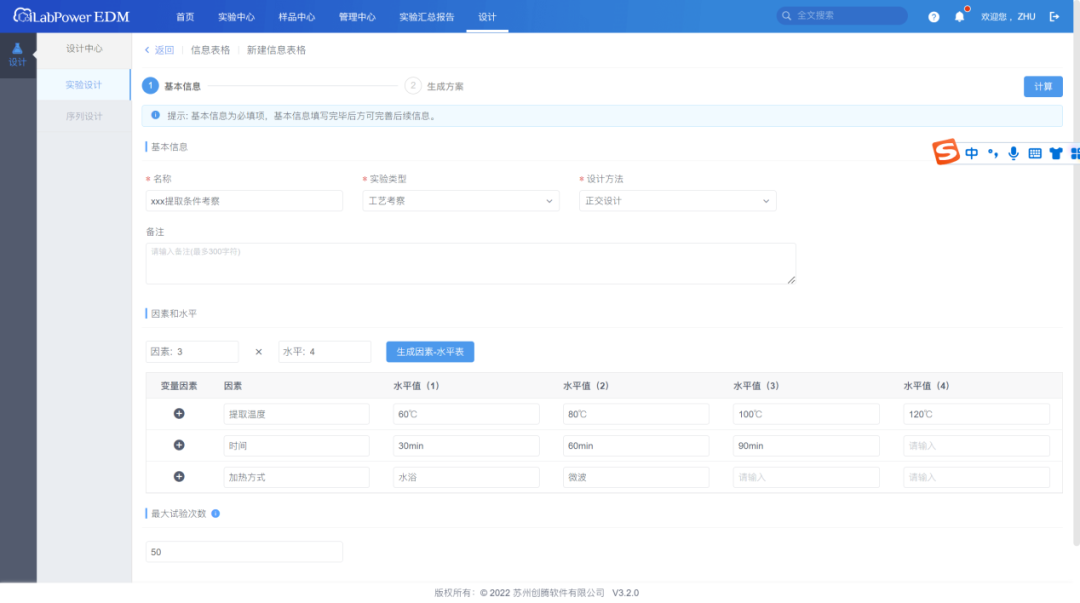The image size is (1080, 603).
Task: Click the plus icon in 加热方式 row
Action: click(x=179, y=477)
